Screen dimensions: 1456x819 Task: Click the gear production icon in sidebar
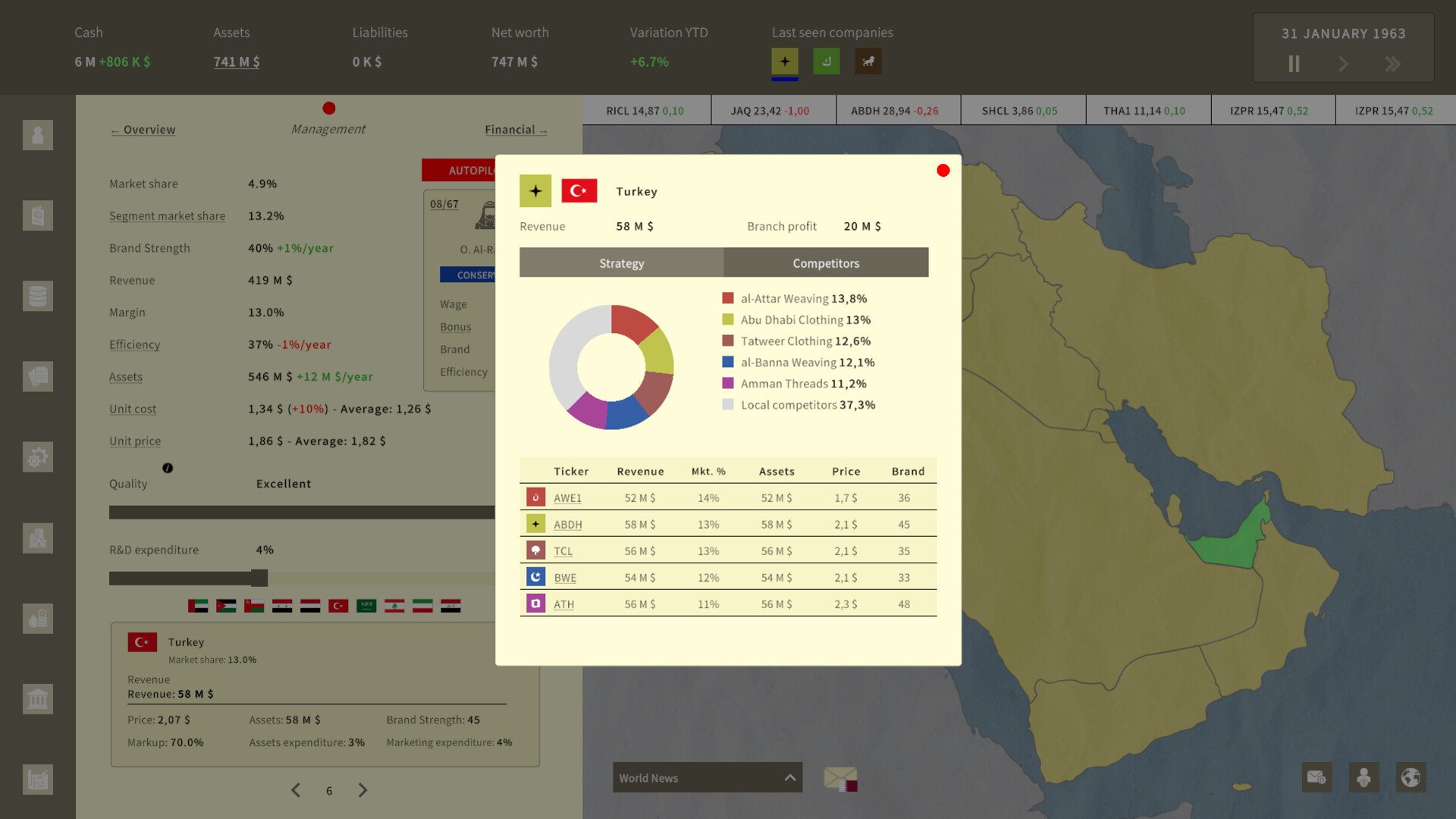point(38,457)
